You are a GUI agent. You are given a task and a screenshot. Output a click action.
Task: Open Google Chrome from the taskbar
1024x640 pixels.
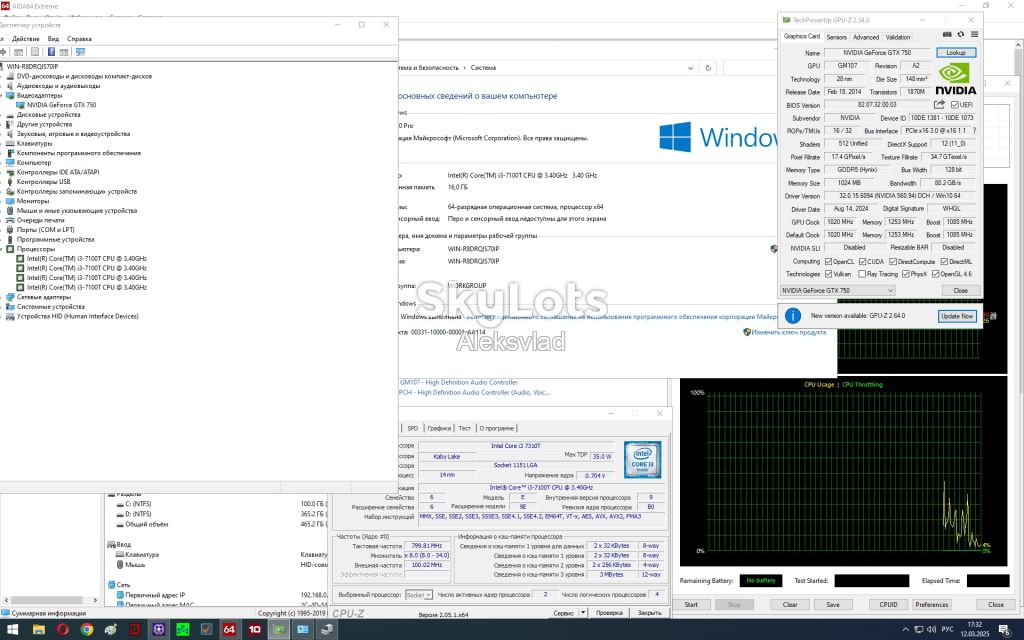pyautogui.click(x=86, y=630)
